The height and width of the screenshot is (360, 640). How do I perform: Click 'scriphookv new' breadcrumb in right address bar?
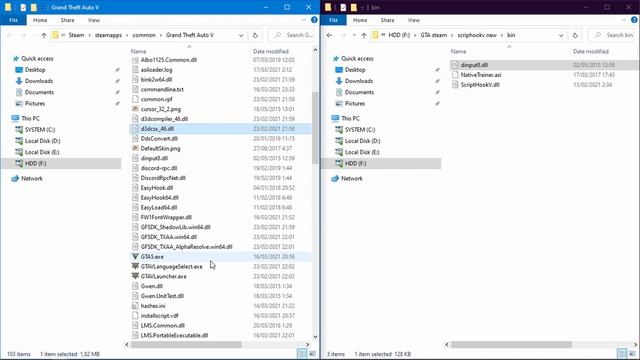(x=477, y=36)
